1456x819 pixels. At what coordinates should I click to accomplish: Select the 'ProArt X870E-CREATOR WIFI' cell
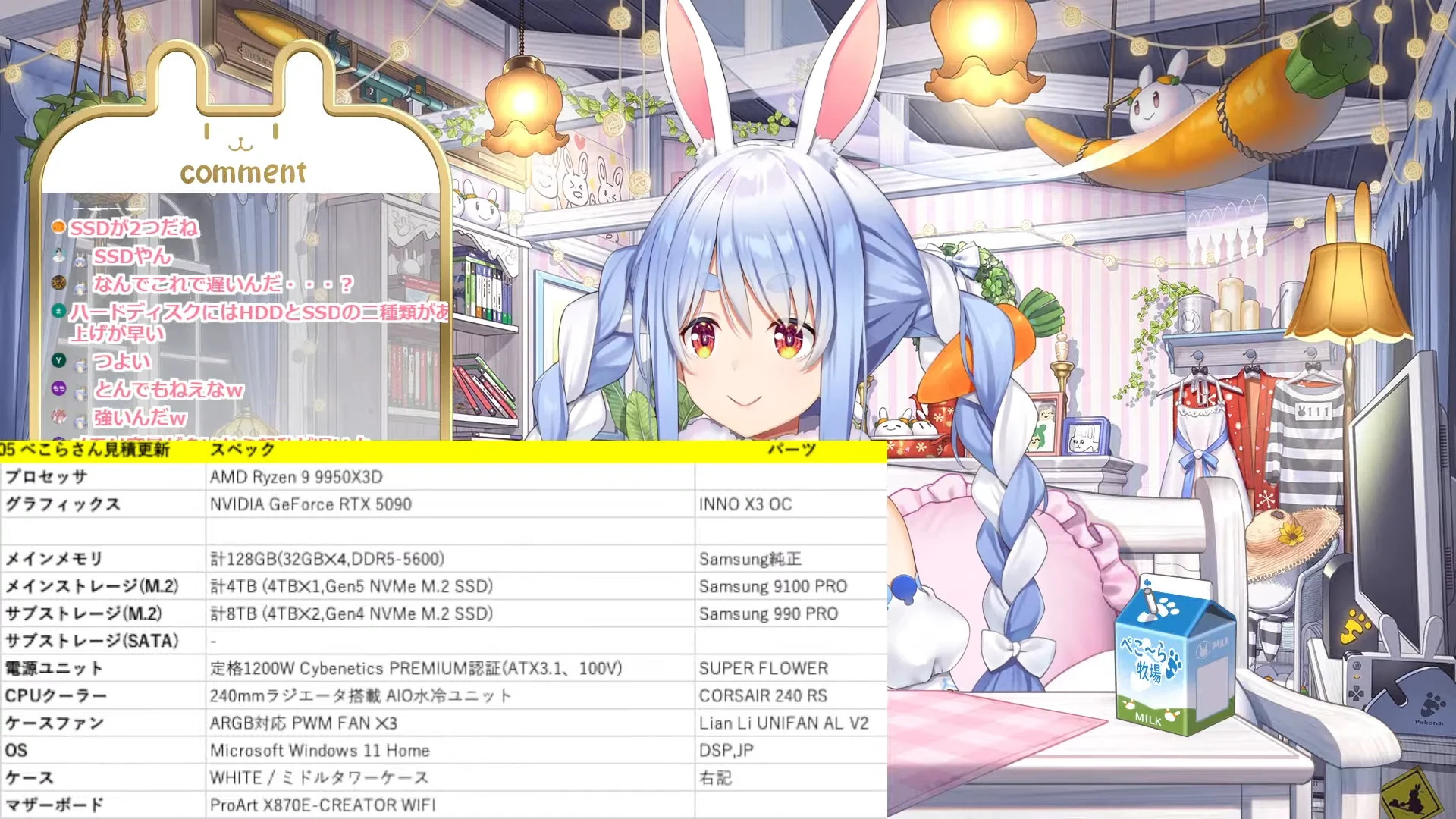click(322, 805)
